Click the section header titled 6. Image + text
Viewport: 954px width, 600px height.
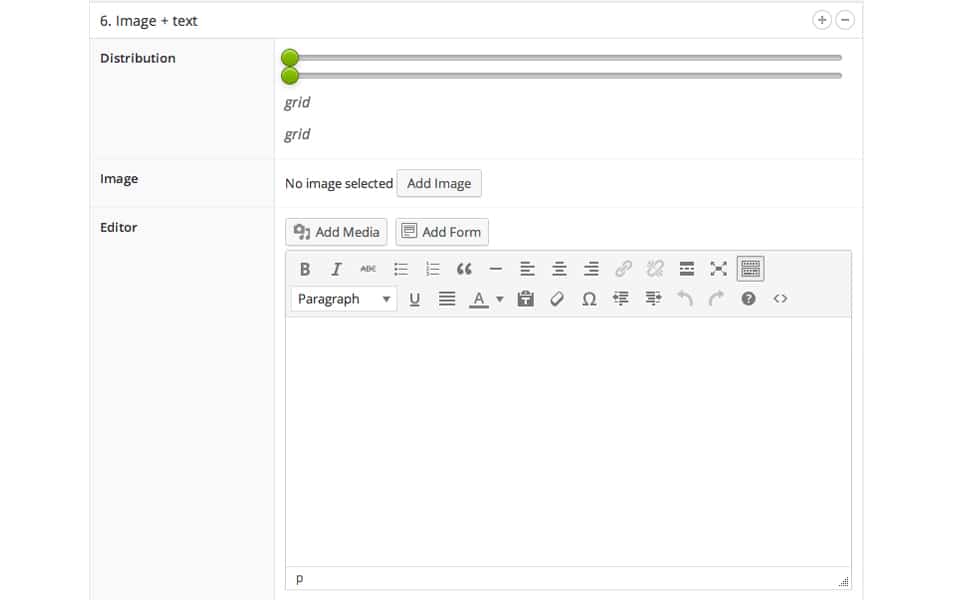(x=152, y=19)
